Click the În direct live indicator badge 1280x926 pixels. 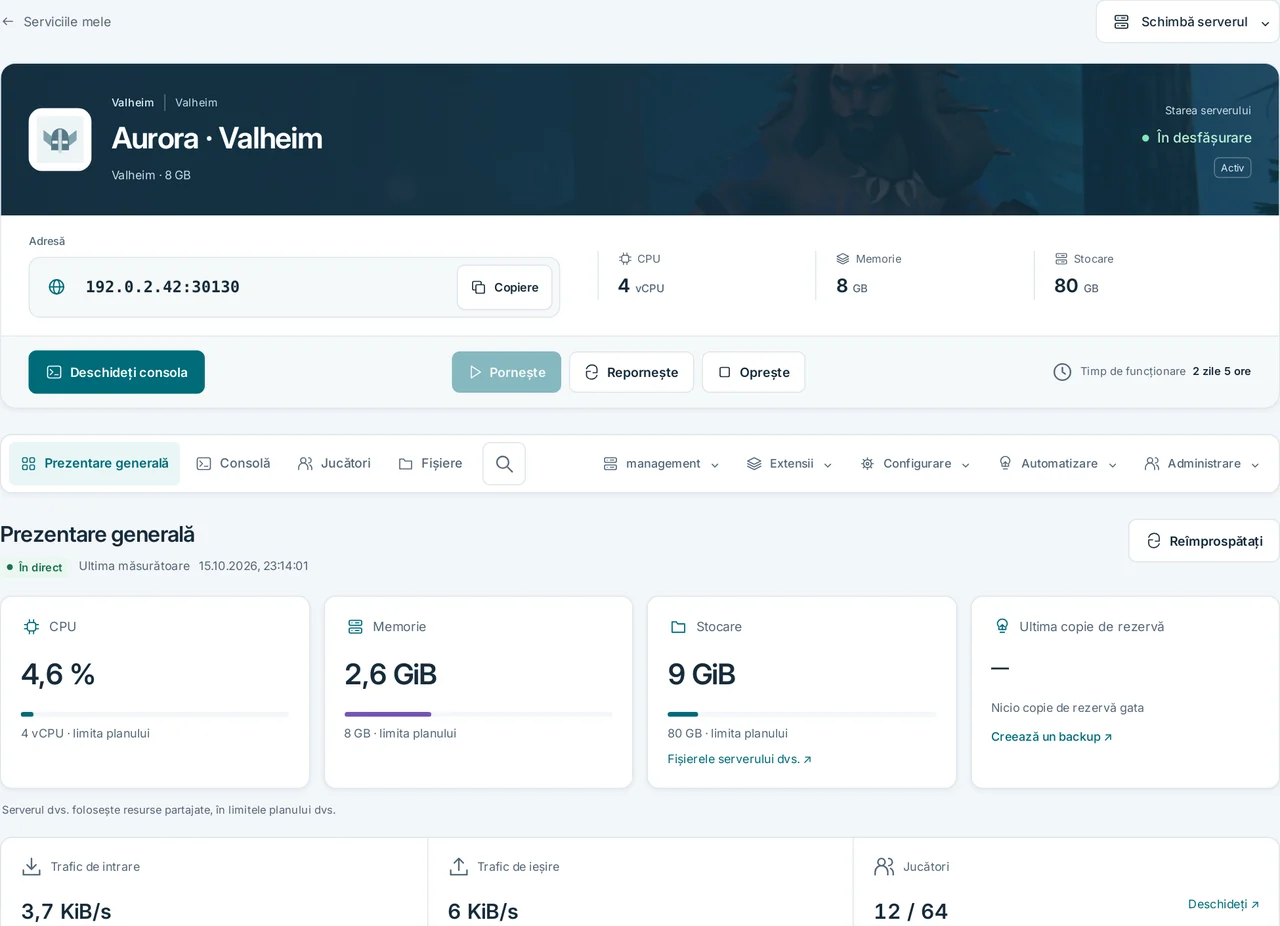(x=35, y=567)
